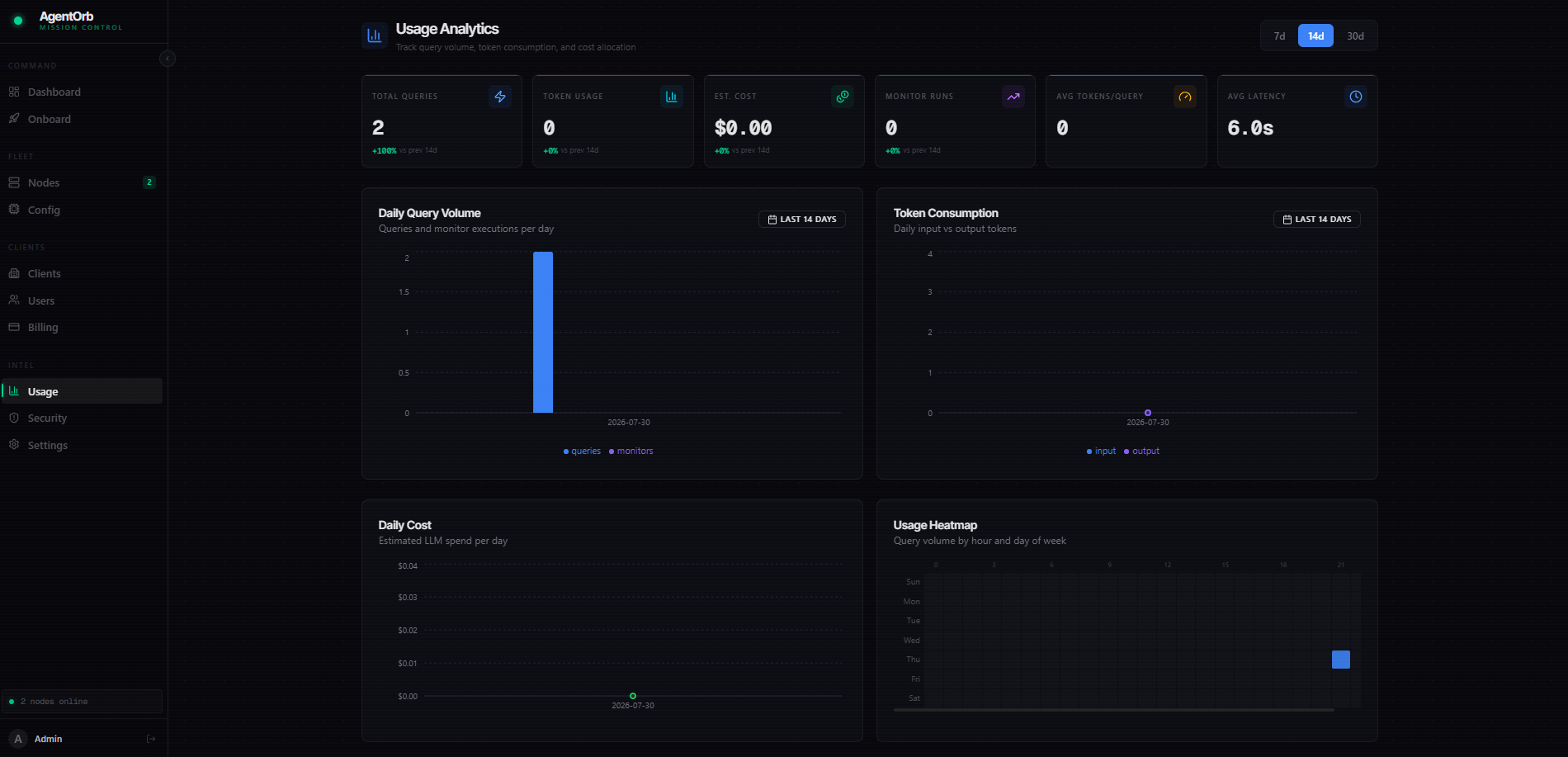Image resolution: width=1568 pixels, height=757 pixels.
Task: Click the Usage Analytics header chart icon
Action: point(375,35)
